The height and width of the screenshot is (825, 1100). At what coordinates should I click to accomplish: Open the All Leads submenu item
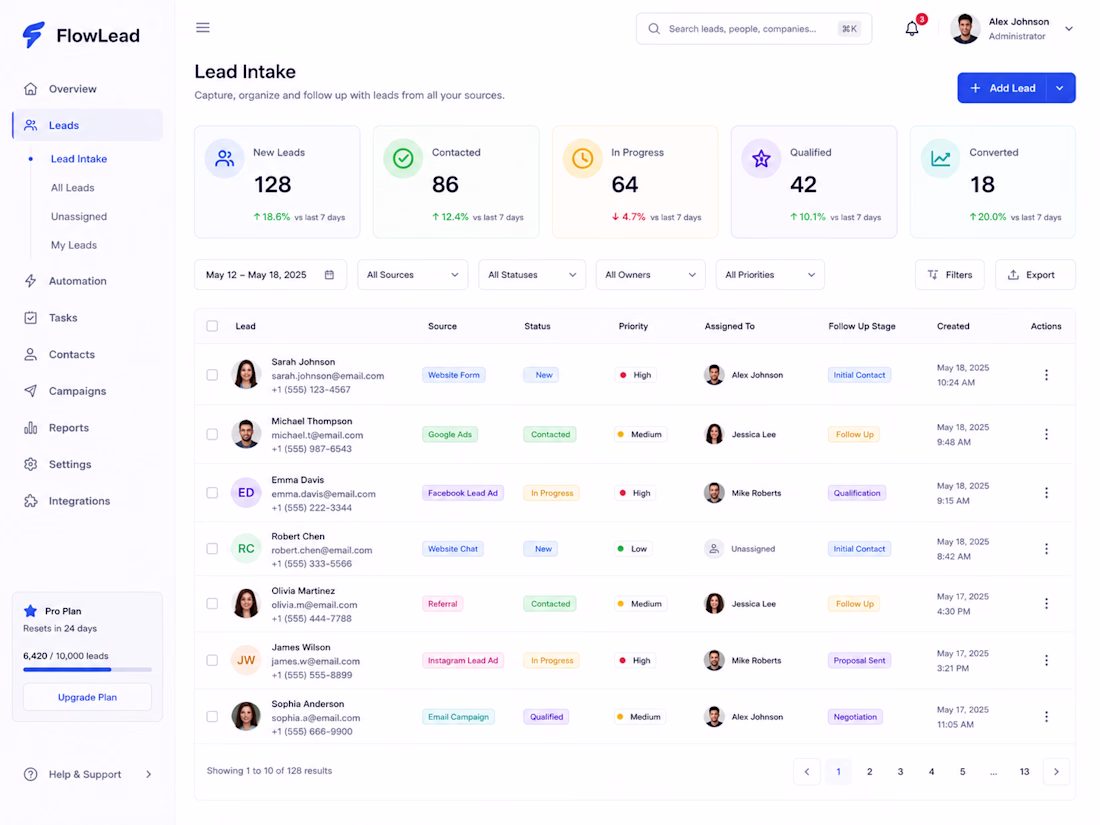pyautogui.click(x=72, y=187)
